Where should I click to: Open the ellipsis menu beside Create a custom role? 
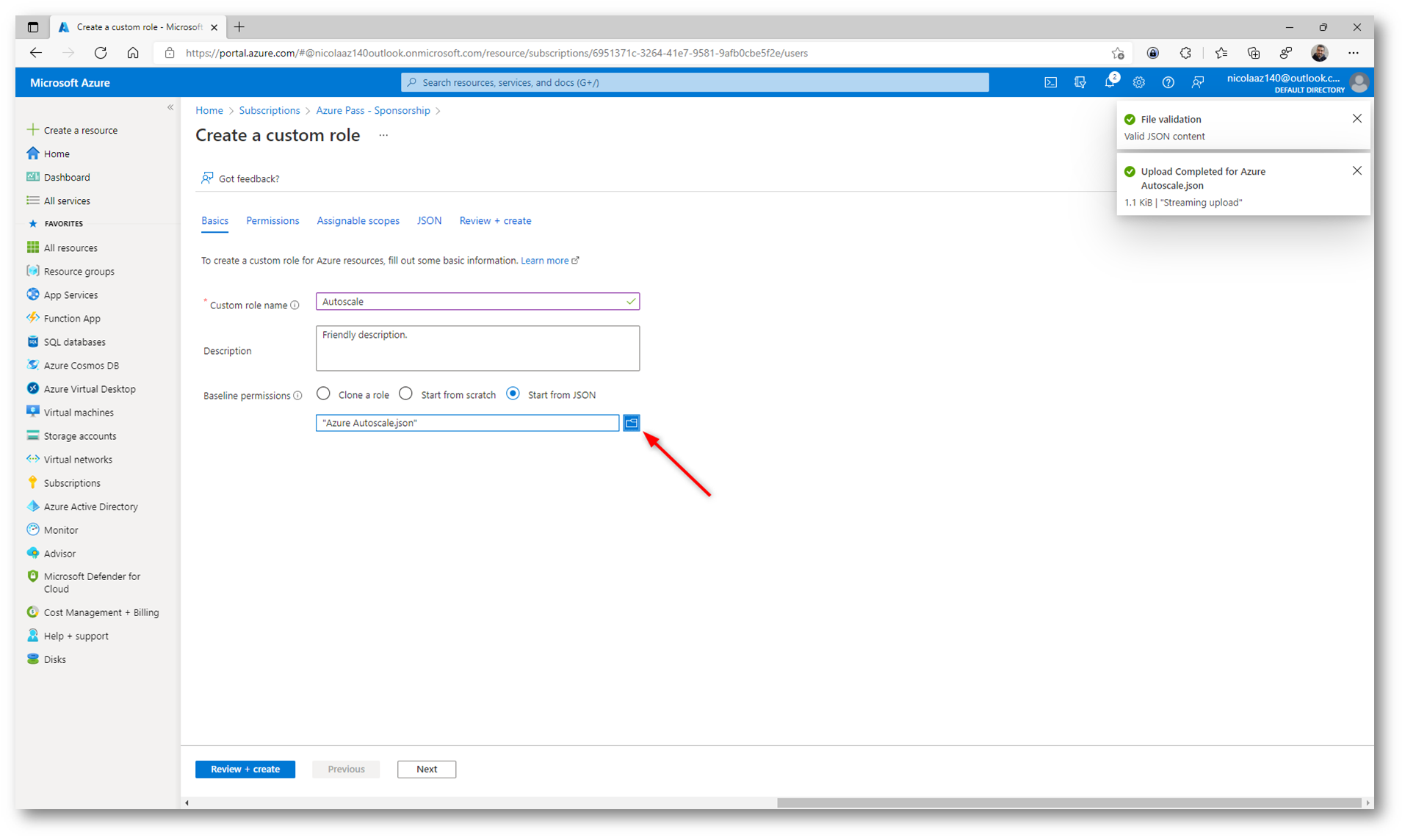383,135
